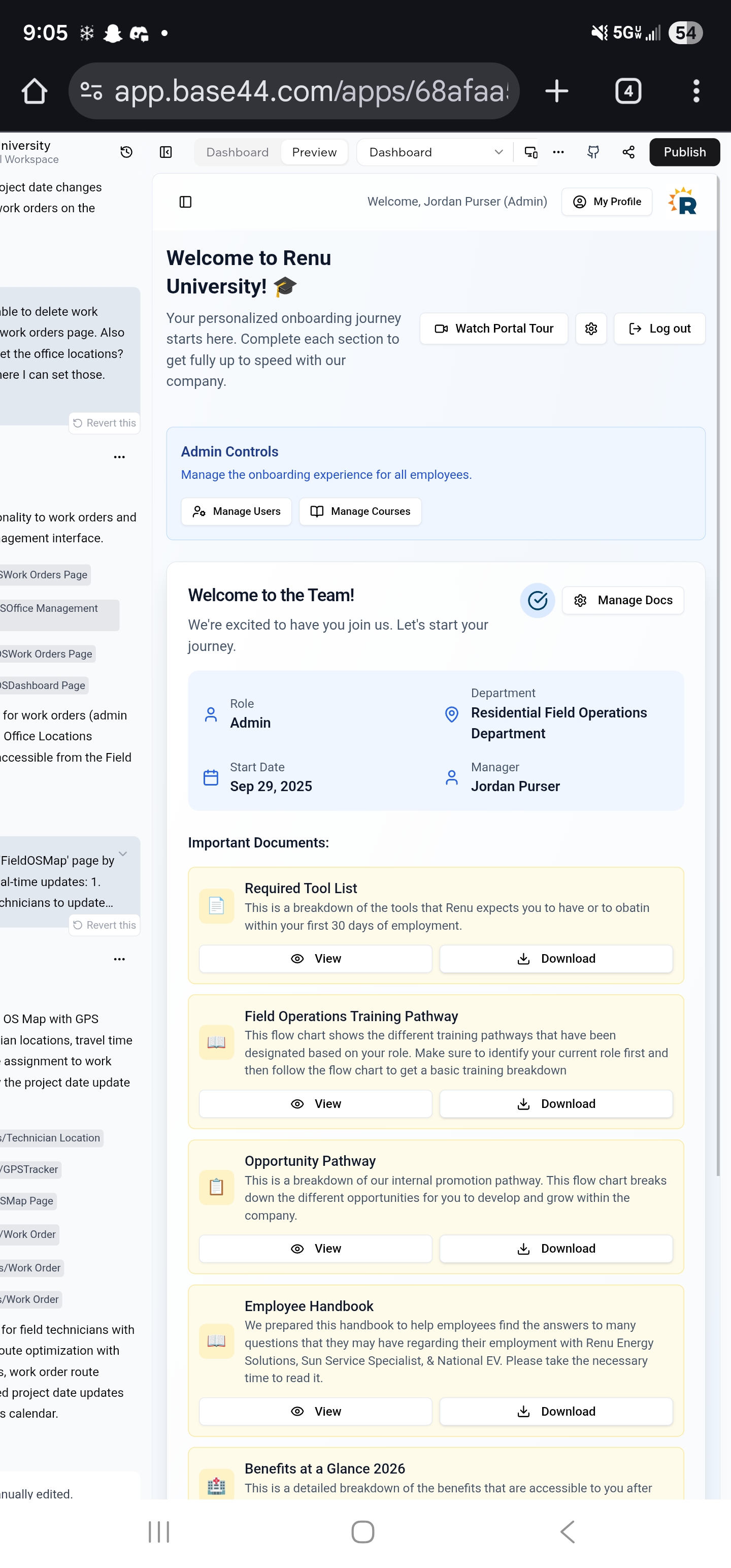The height and width of the screenshot is (1568, 731).
Task: Click the Opportunity Pathway clipboard icon
Action: (x=217, y=1188)
